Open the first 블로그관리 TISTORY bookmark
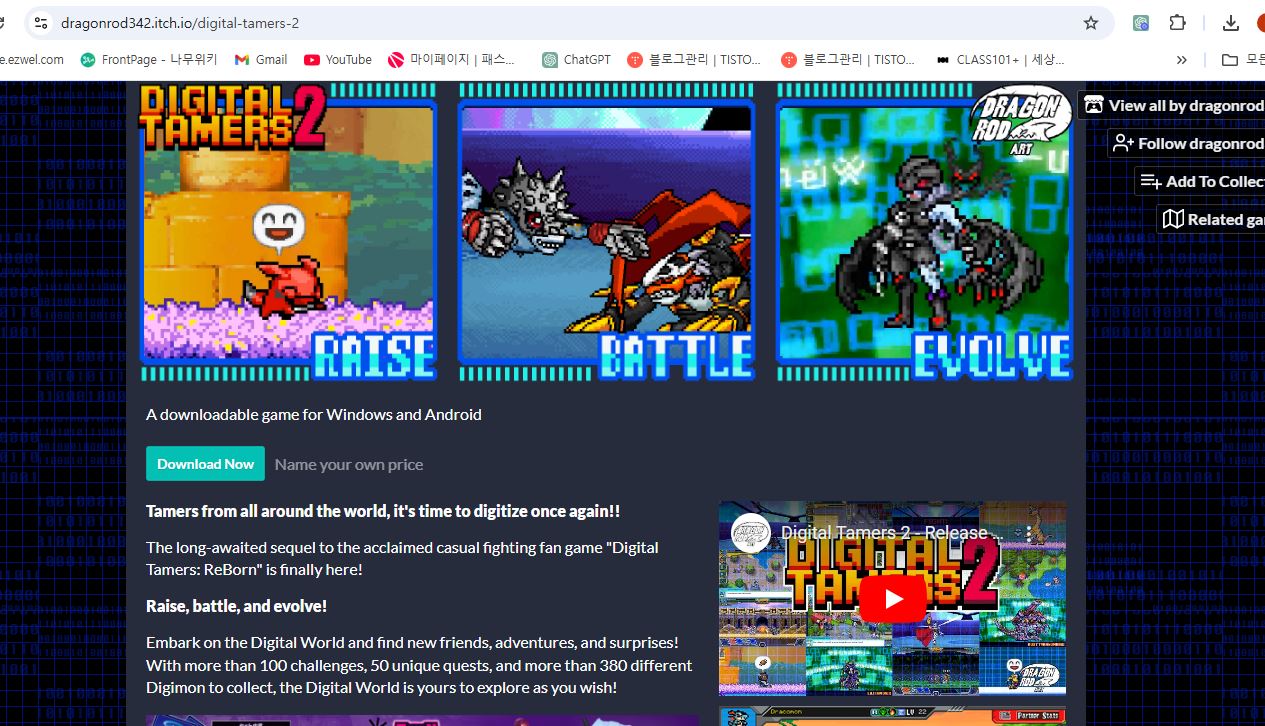Screen dimensions: 1265x726 [x=694, y=60]
